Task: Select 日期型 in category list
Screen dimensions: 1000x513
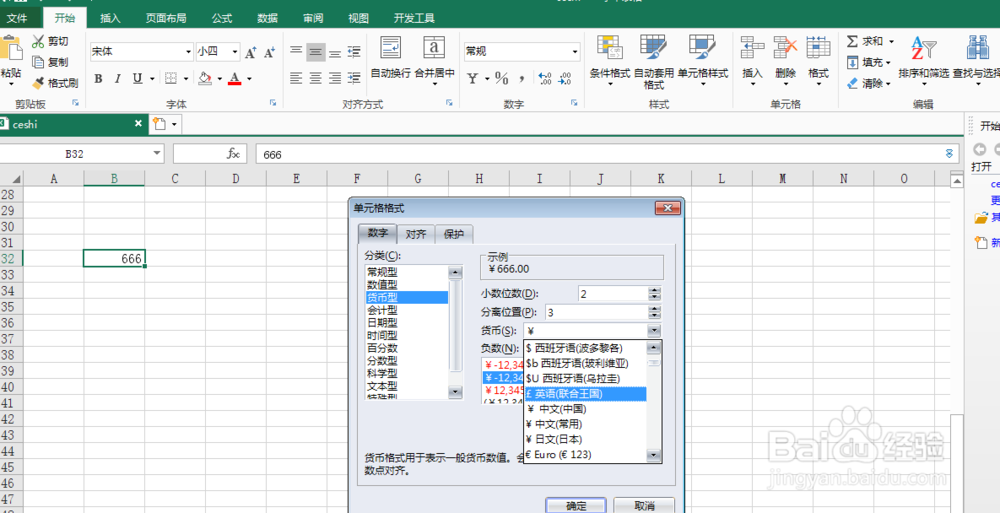Action: click(x=406, y=322)
